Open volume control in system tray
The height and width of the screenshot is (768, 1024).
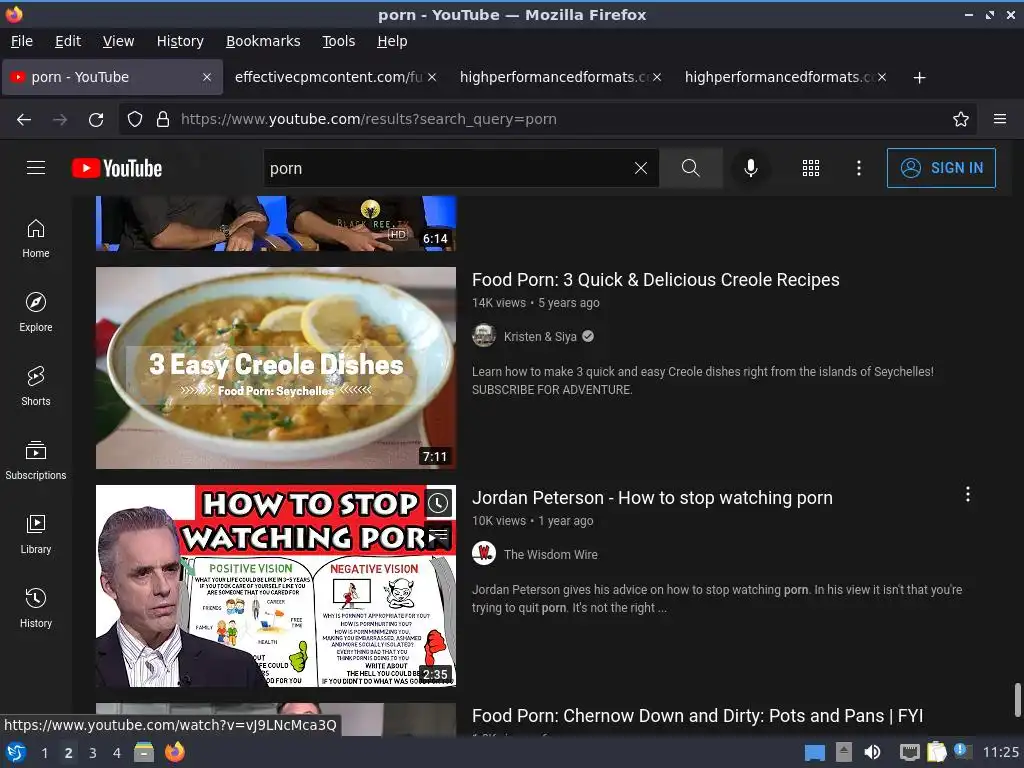click(x=872, y=752)
